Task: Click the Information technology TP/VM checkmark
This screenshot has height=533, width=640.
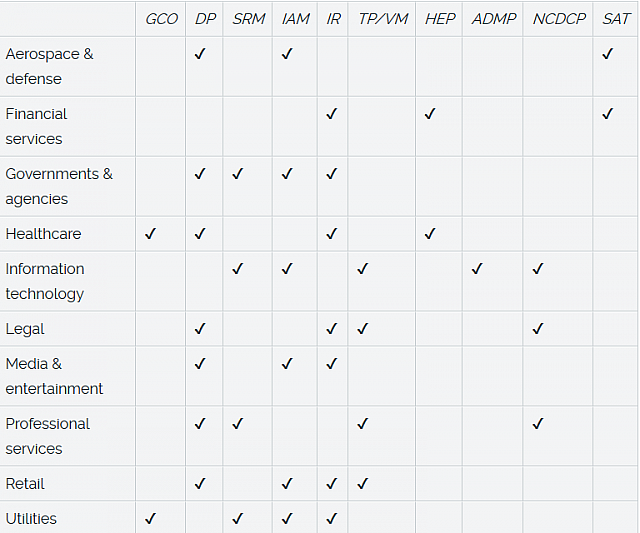Action: click(362, 269)
